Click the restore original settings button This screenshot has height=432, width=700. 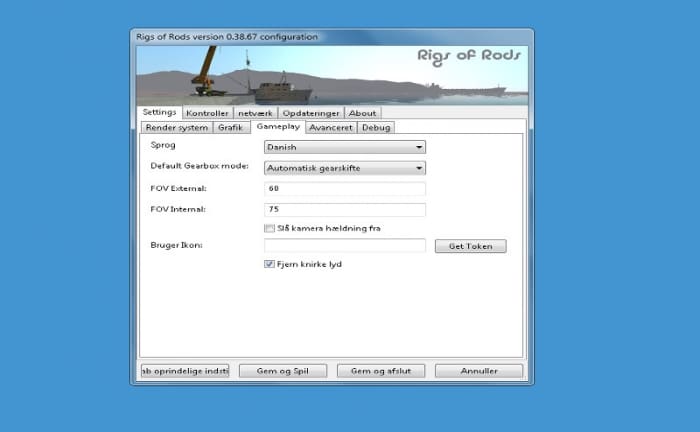pos(185,371)
